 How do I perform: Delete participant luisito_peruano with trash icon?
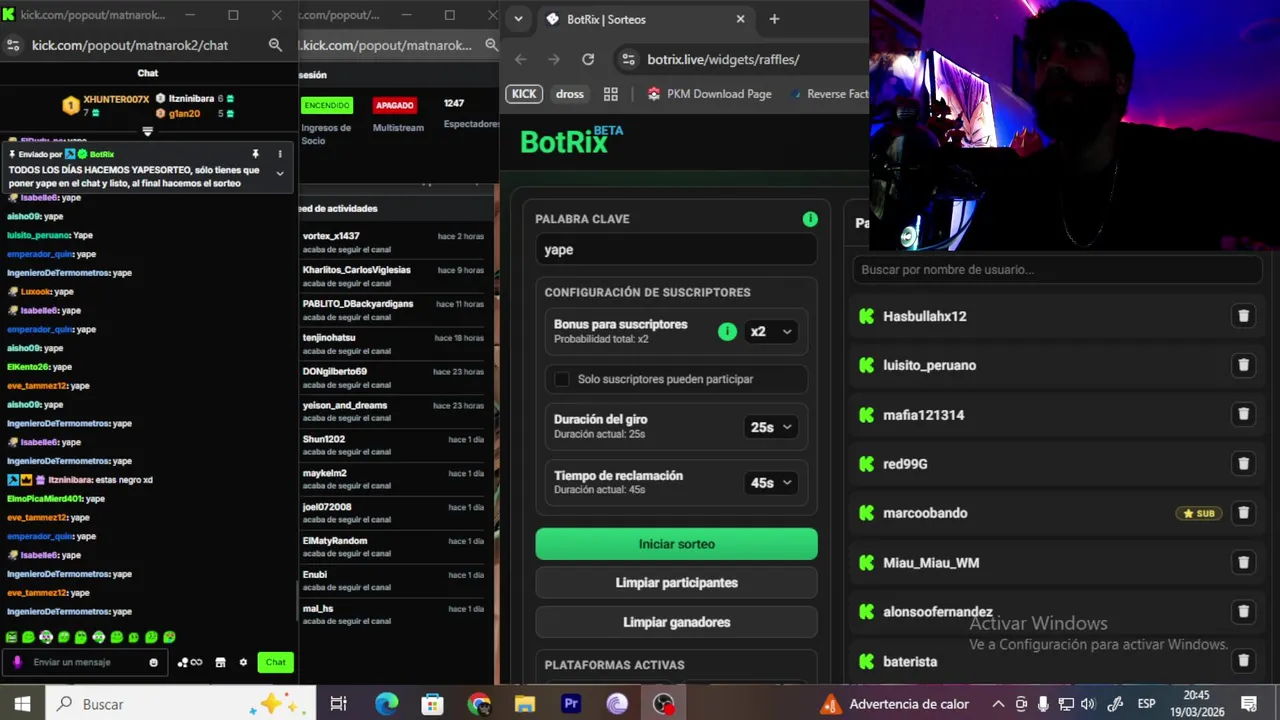pyautogui.click(x=1243, y=365)
